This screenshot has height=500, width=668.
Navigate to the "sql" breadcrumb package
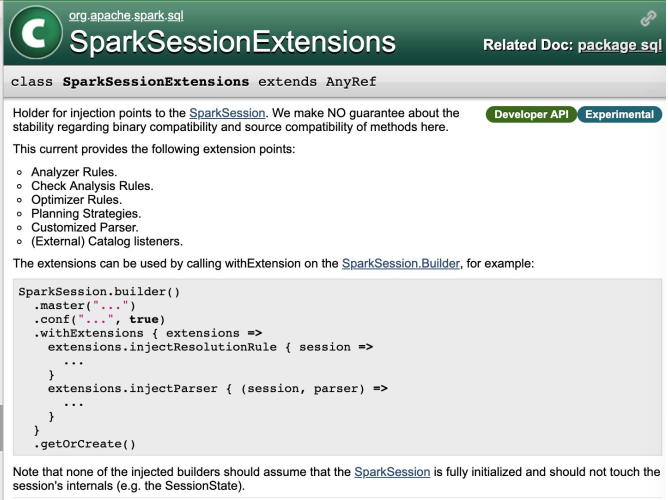[x=175, y=16]
